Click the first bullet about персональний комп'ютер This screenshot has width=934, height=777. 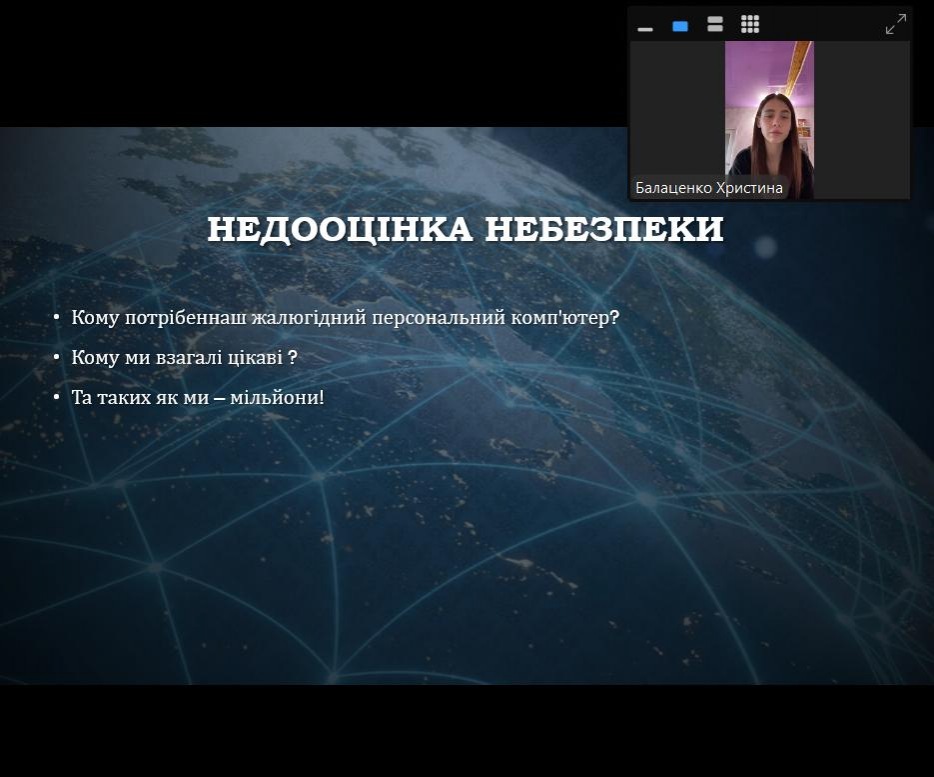coord(345,318)
